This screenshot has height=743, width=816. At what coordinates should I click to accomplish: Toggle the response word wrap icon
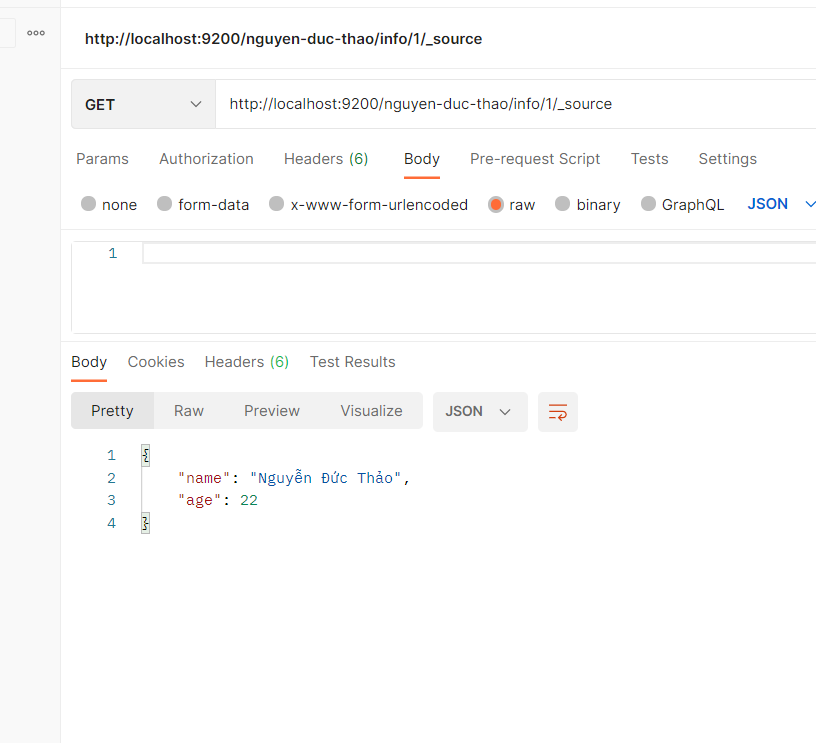pos(558,412)
